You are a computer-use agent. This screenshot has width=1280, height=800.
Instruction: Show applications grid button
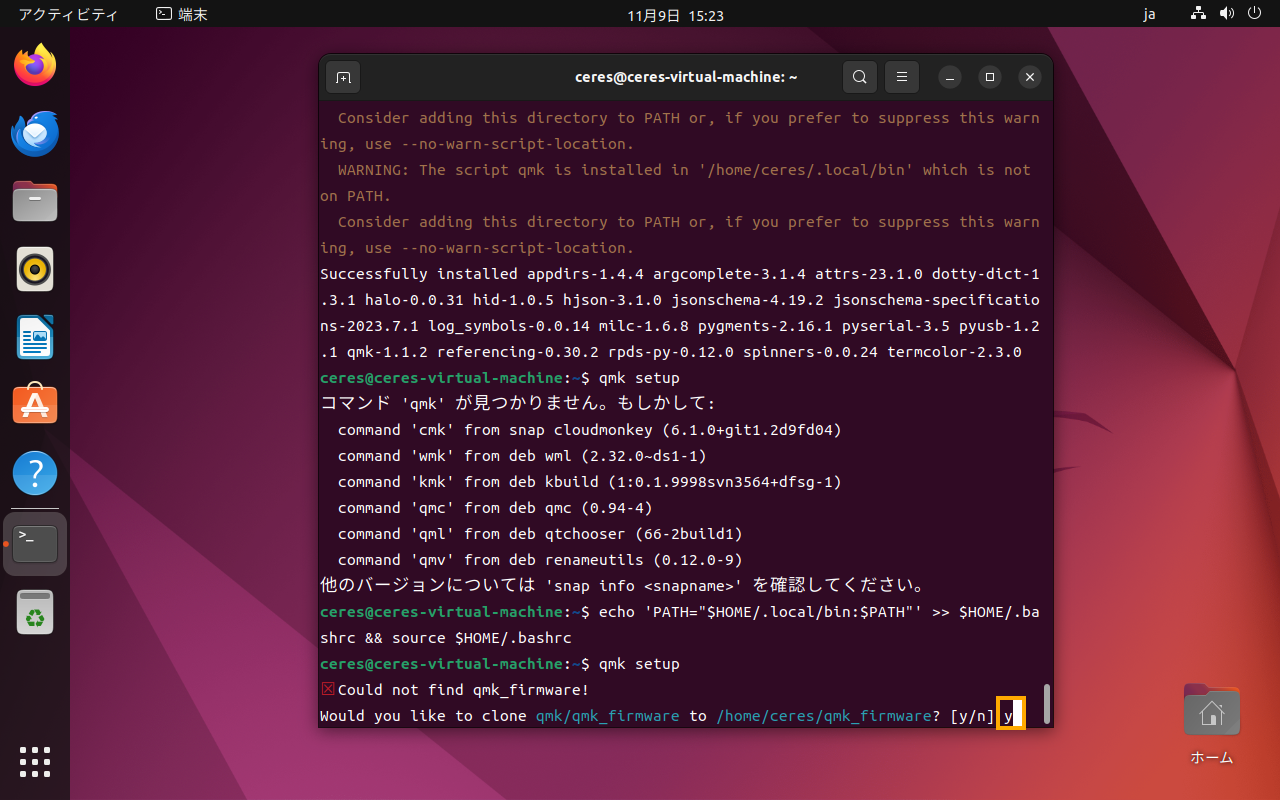35,762
